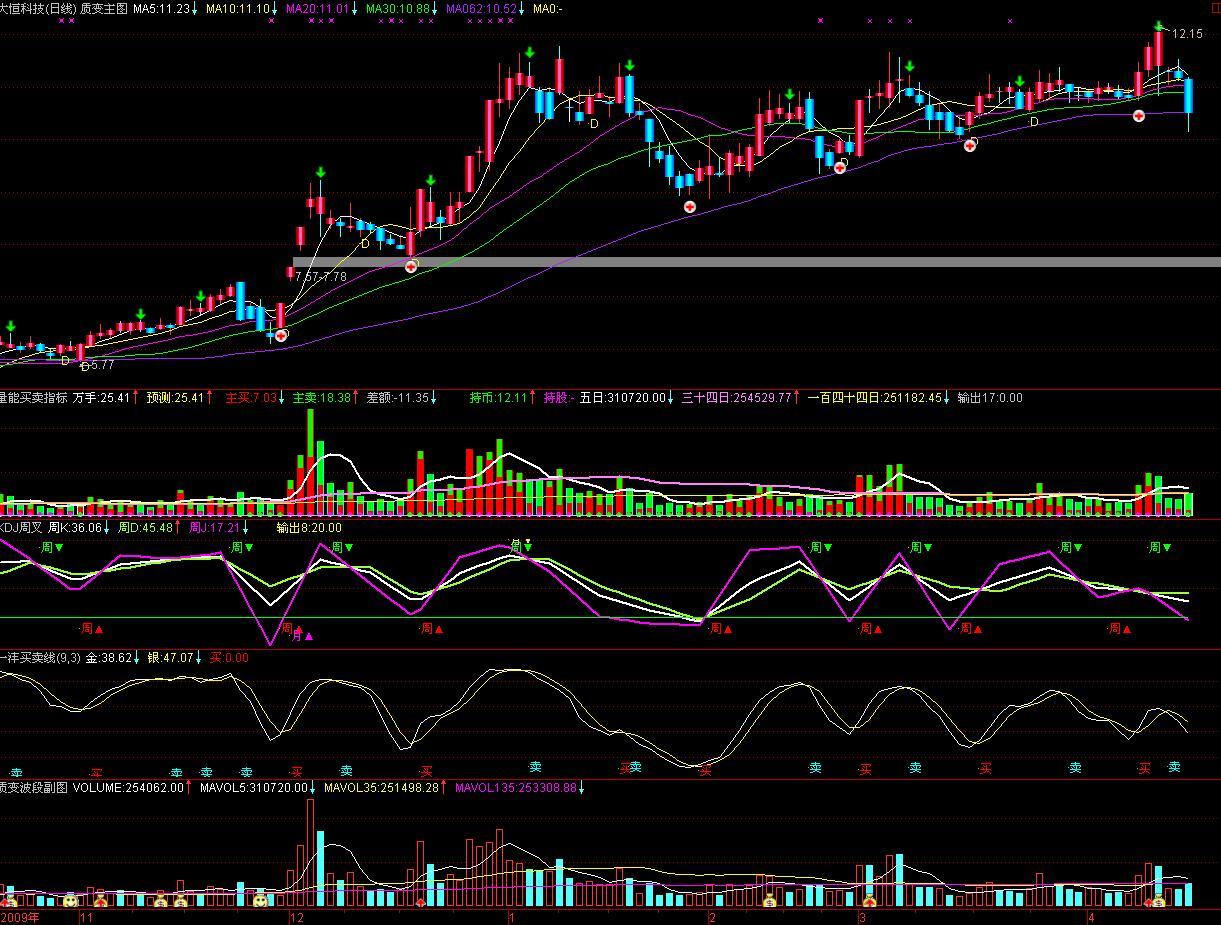This screenshot has height=925, width=1221.
Task: Click the 12.15 high price label
Action: click(x=1188, y=34)
